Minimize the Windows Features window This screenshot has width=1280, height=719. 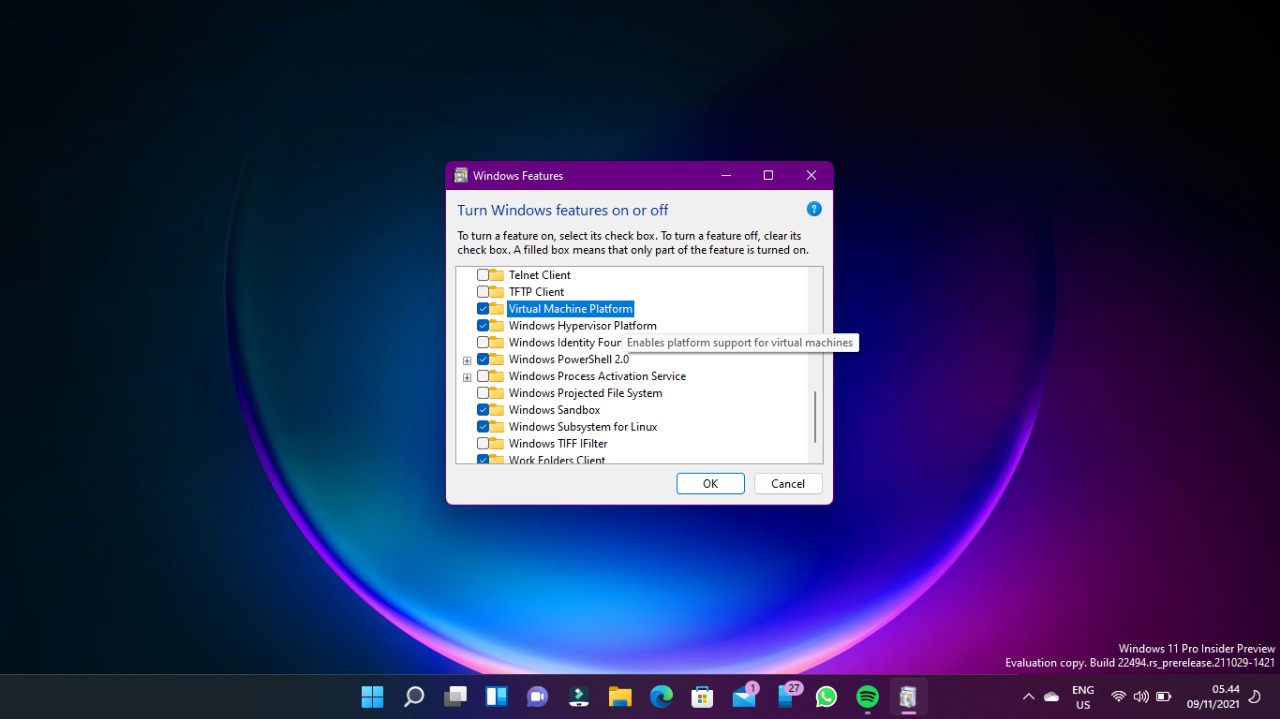[725, 175]
